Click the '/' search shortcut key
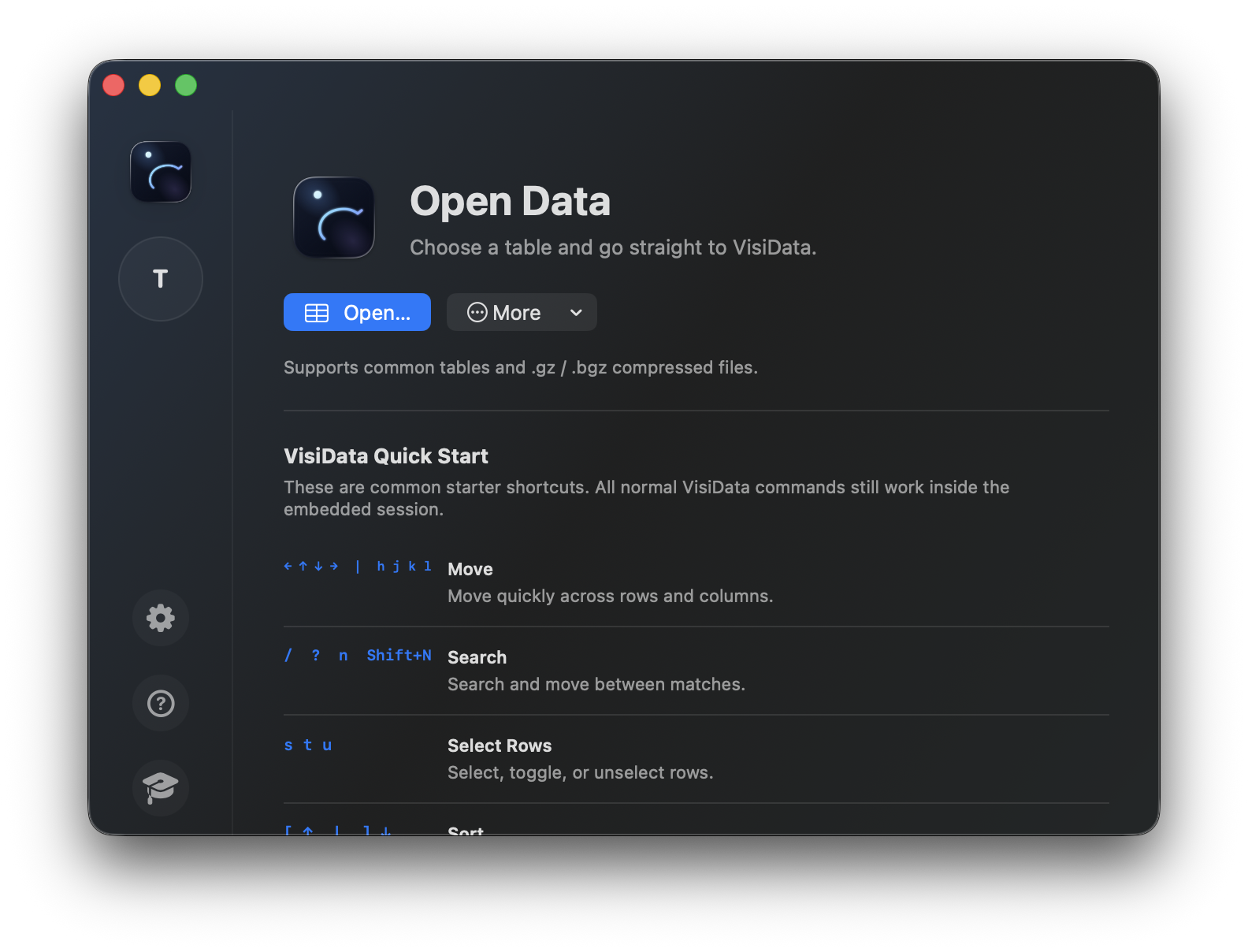The width and height of the screenshot is (1248, 952). coord(288,655)
